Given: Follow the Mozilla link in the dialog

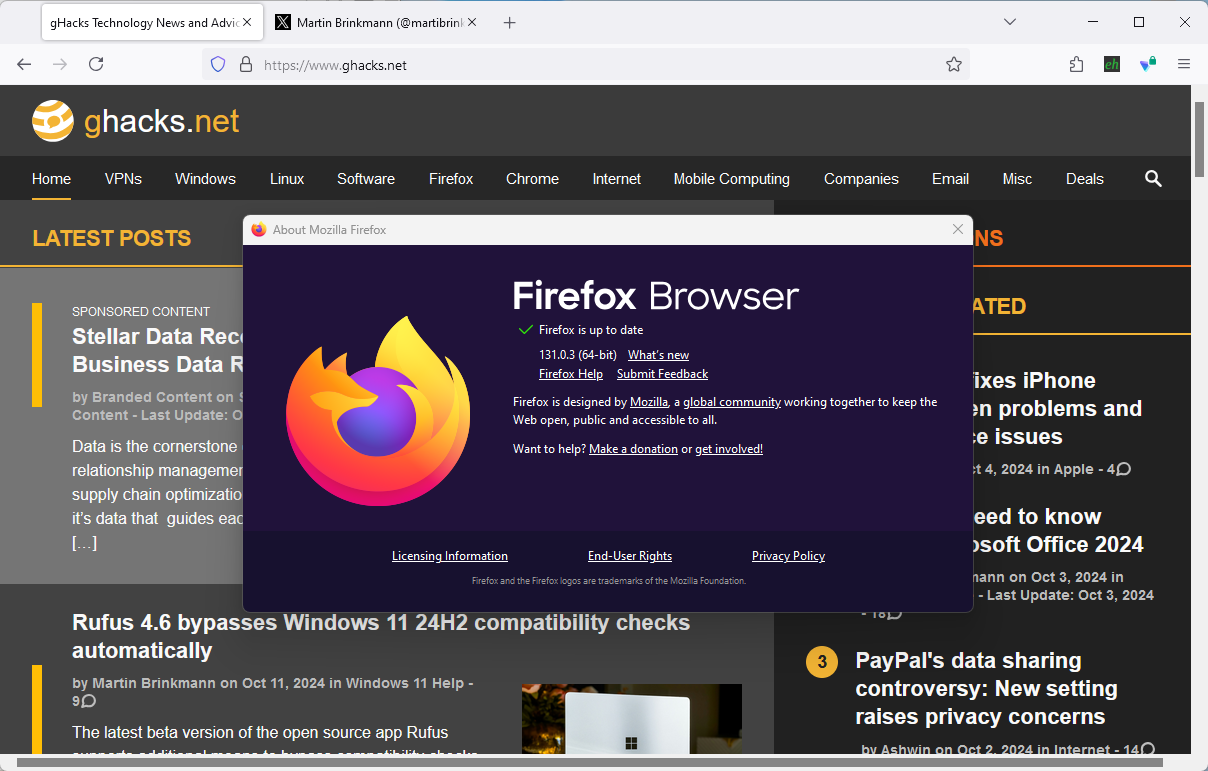Looking at the screenshot, I should [x=649, y=402].
